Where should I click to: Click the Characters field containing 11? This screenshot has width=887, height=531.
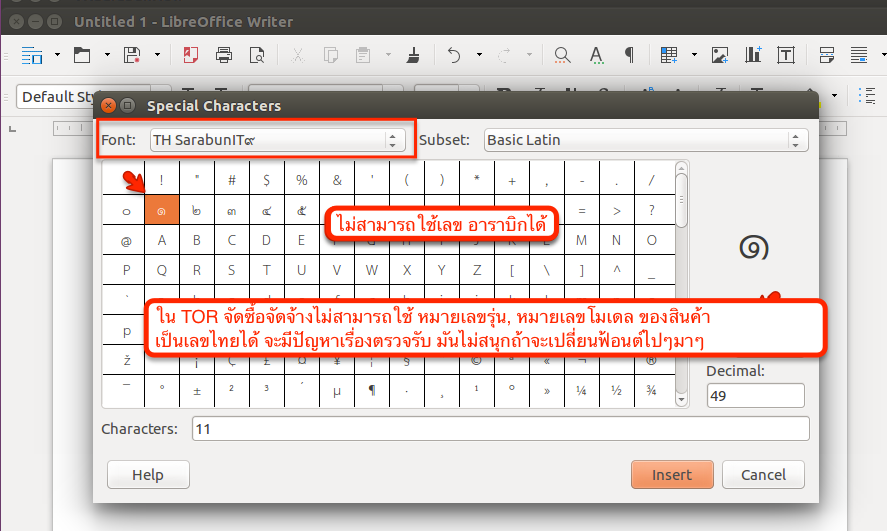[501, 429]
